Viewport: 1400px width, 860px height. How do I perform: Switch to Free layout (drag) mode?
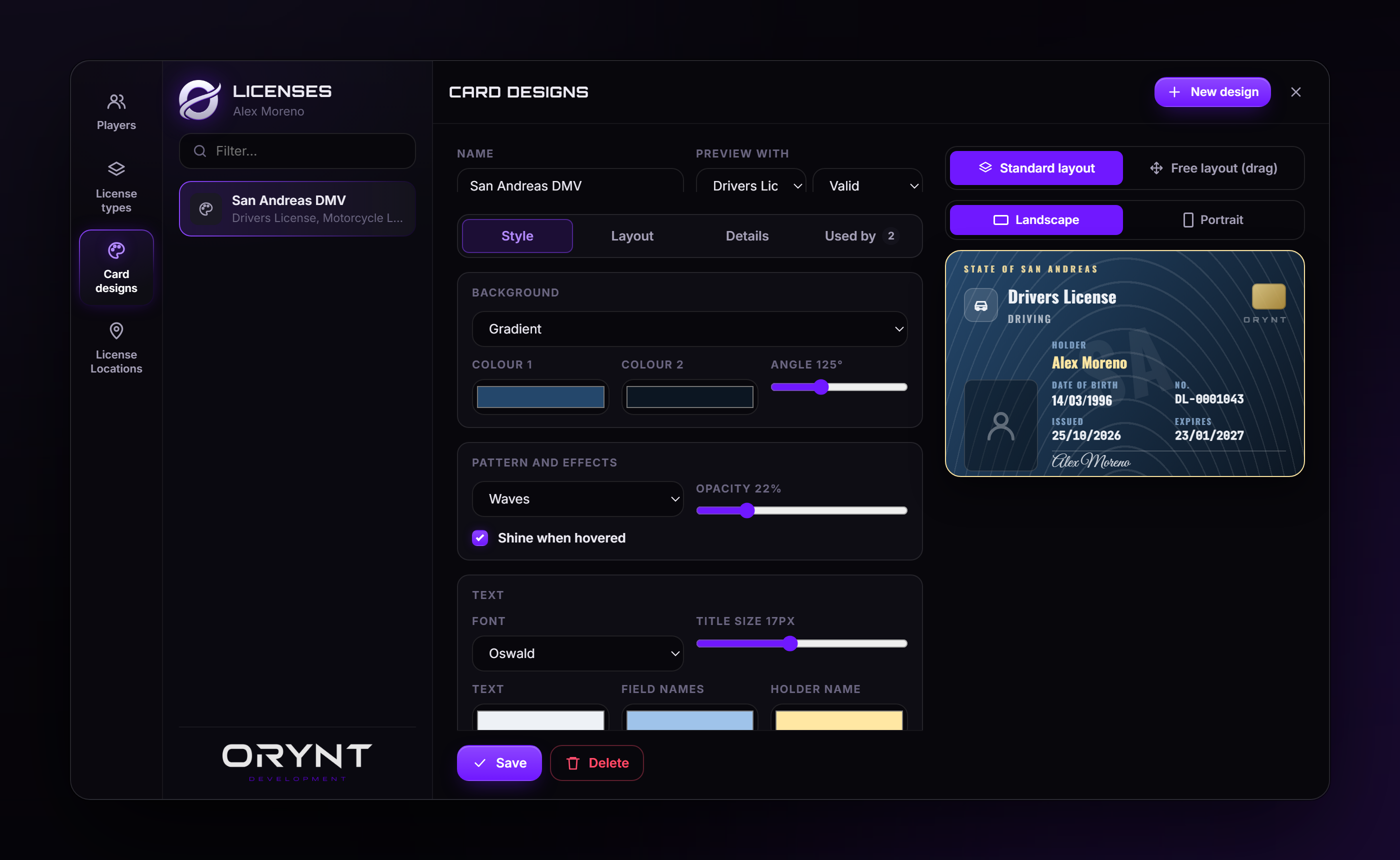click(x=1213, y=168)
